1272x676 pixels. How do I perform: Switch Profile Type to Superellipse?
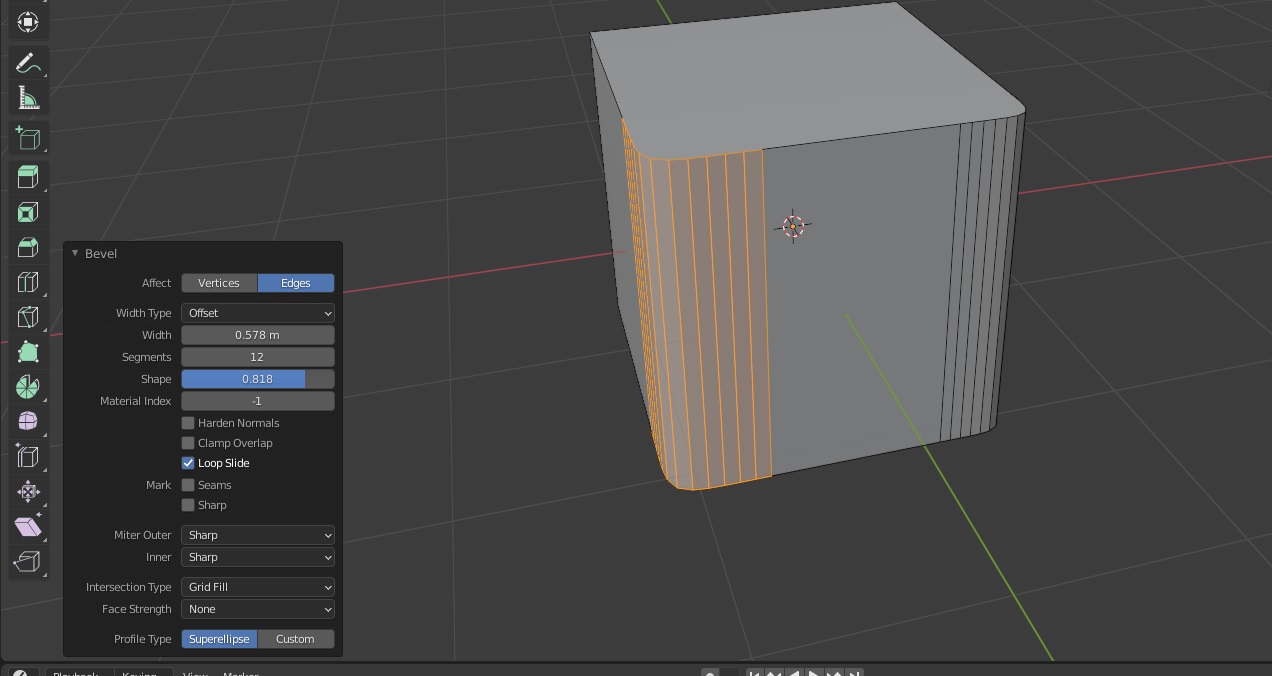(x=219, y=639)
